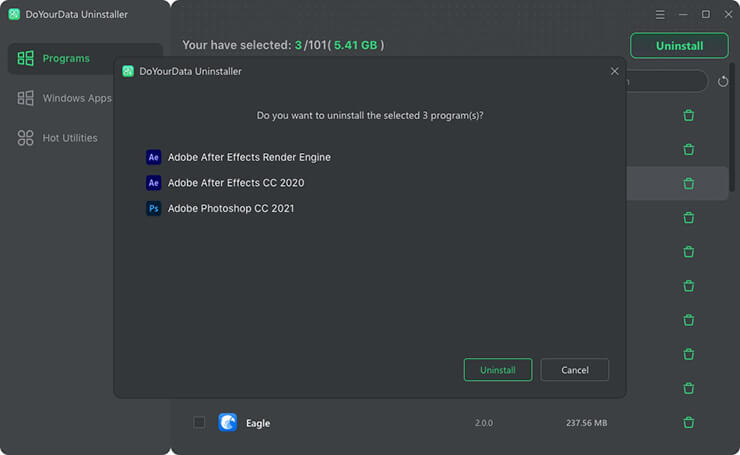Click the partially hidden search field
This screenshot has width=740, height=455.
click(666, 82)
